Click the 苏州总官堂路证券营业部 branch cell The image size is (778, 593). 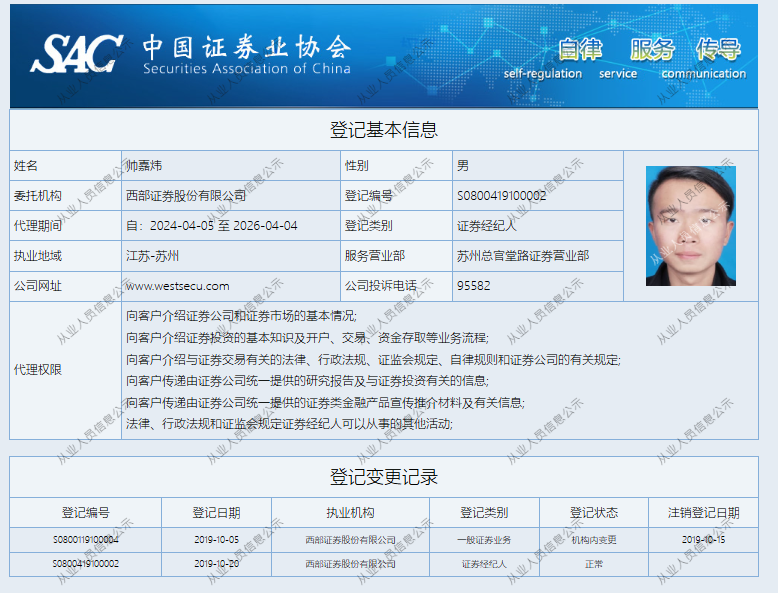522,256
